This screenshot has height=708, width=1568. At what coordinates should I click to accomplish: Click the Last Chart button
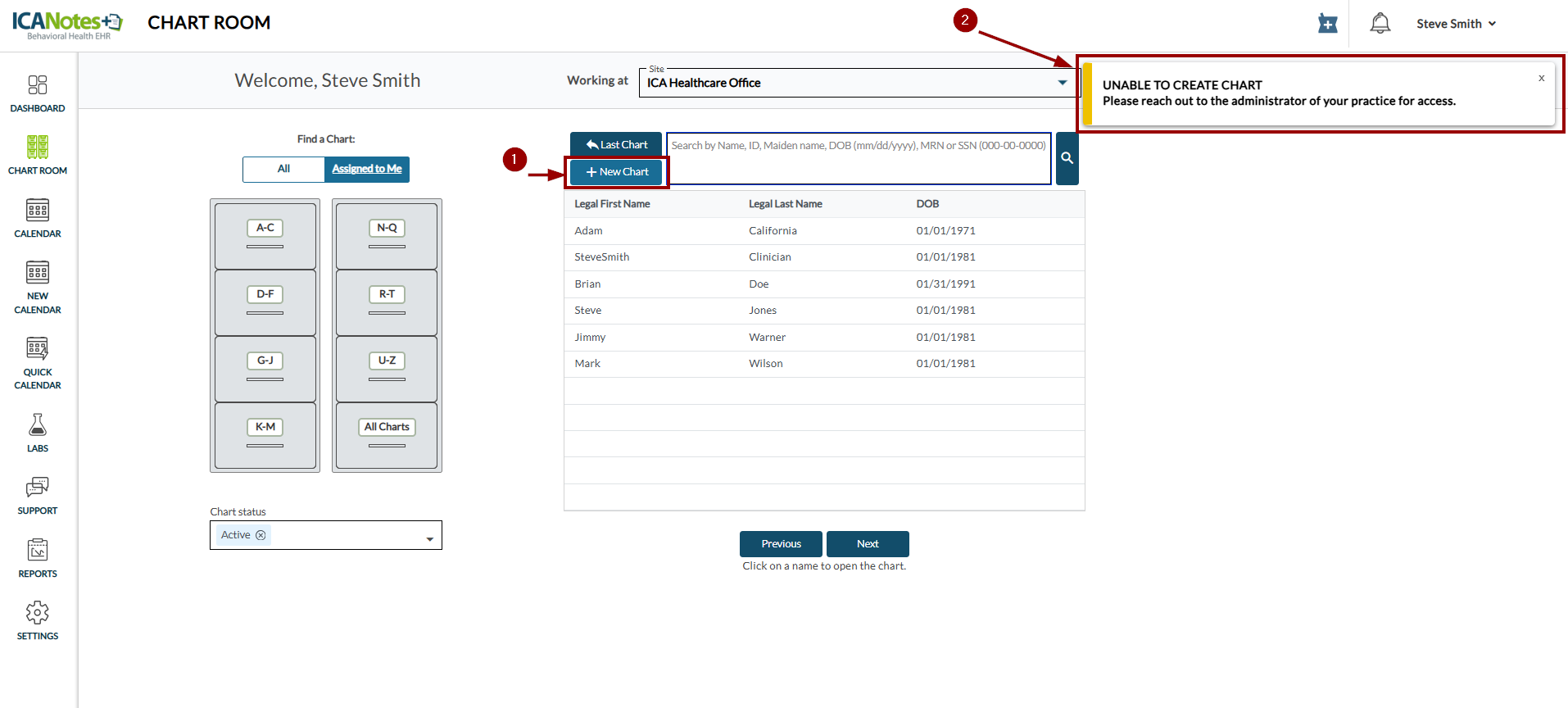pos(616,144)
